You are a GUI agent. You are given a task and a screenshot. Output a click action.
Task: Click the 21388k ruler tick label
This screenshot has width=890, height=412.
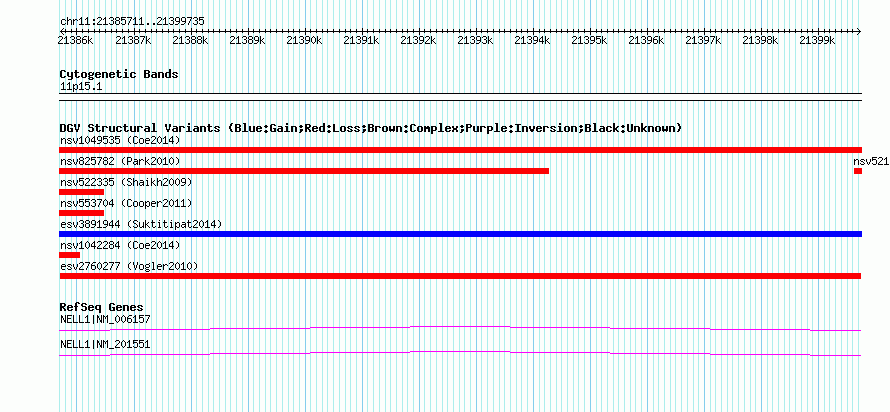pos(191,40)
